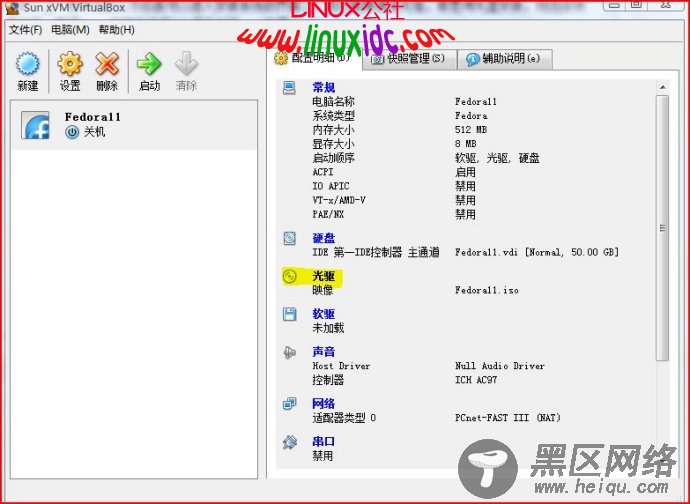Click the 网络 network icon

pyautogui.click(x=289, y=403)
